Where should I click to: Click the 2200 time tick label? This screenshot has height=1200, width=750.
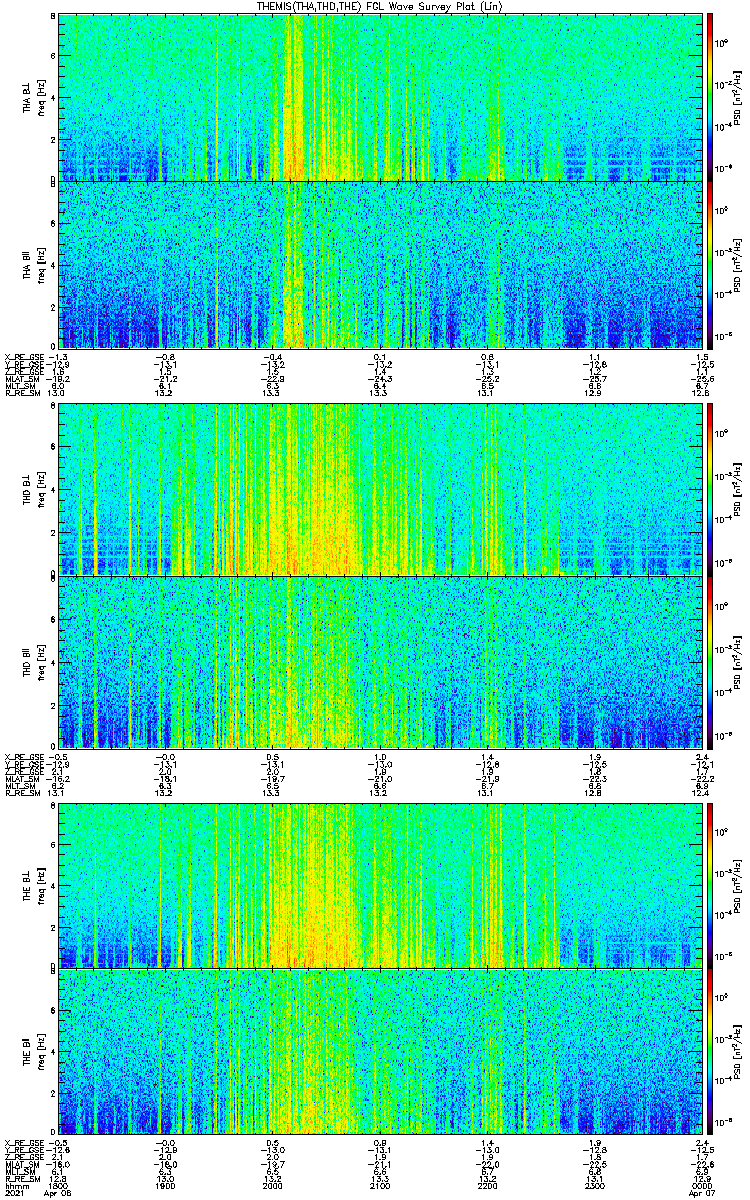488,1187
